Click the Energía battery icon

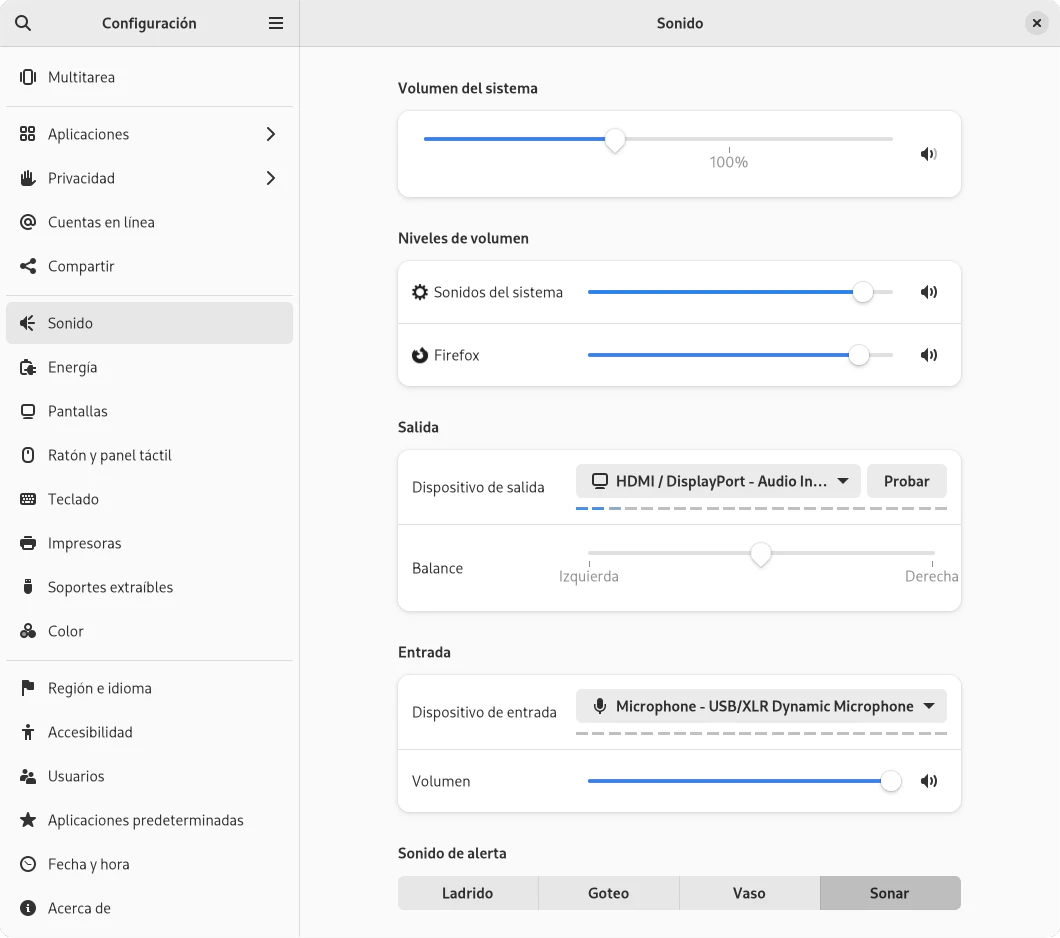28,367
